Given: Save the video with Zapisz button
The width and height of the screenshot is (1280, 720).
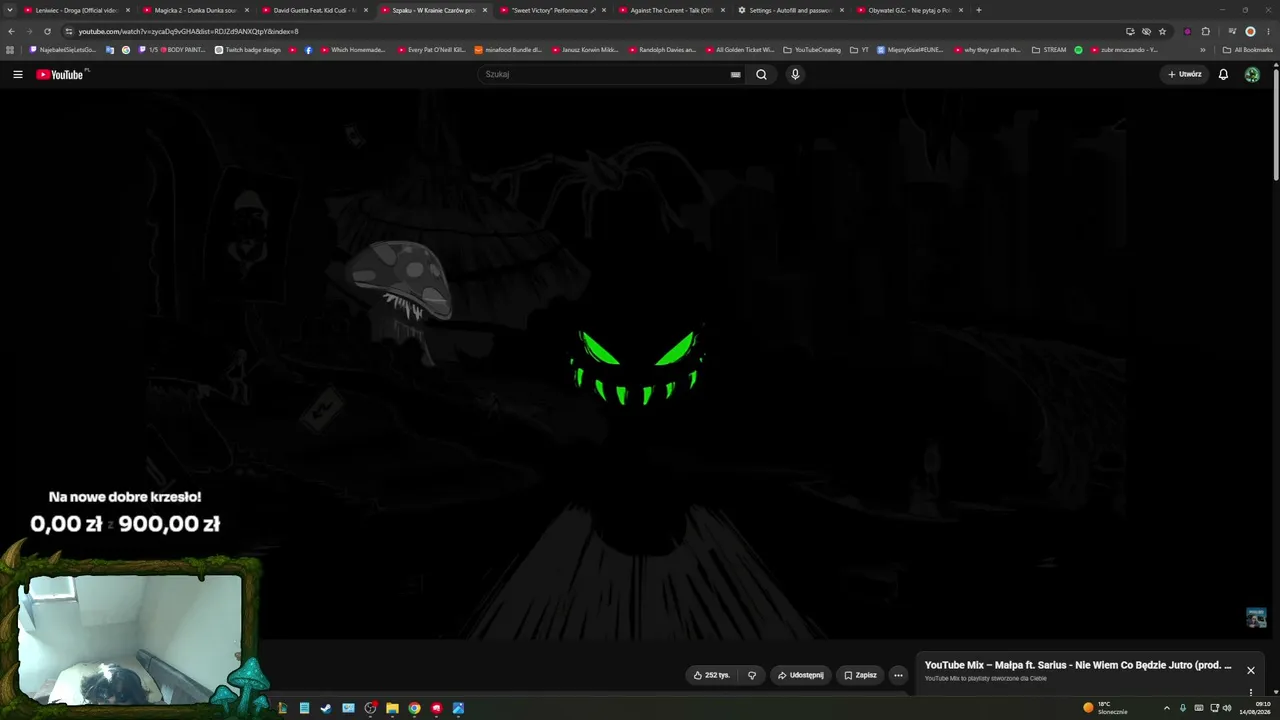Looking at the screenshot, I should click(x=860, y=675).
